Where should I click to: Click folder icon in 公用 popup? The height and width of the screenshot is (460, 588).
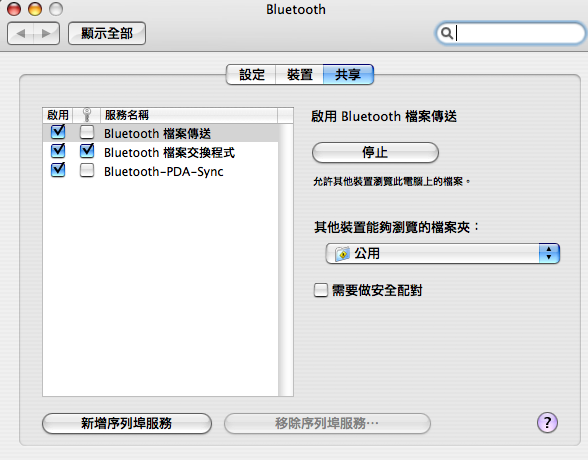[342, 253]
